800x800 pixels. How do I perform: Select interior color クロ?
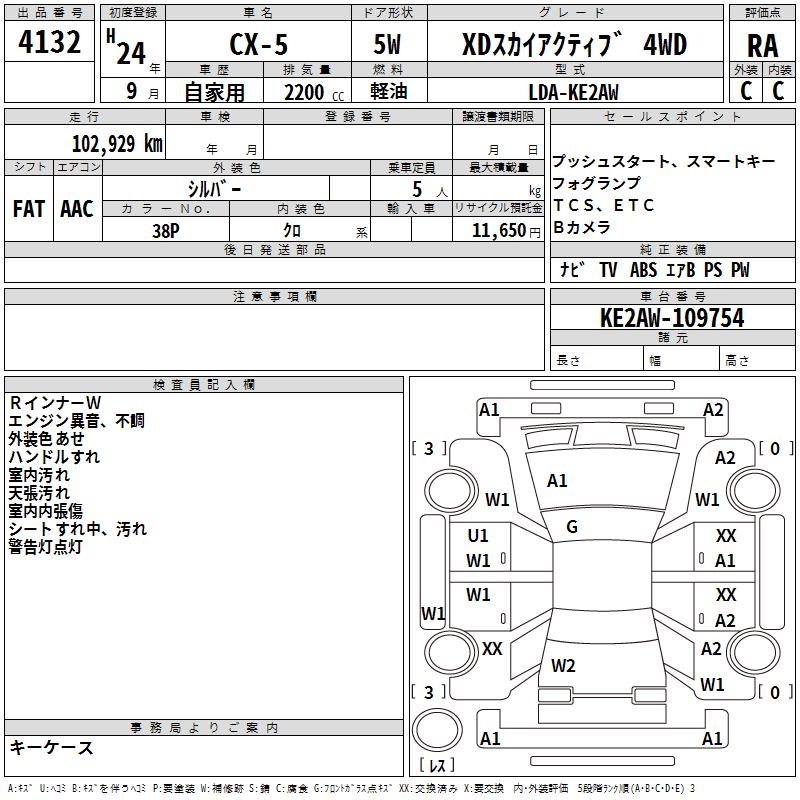click(292, 231)
